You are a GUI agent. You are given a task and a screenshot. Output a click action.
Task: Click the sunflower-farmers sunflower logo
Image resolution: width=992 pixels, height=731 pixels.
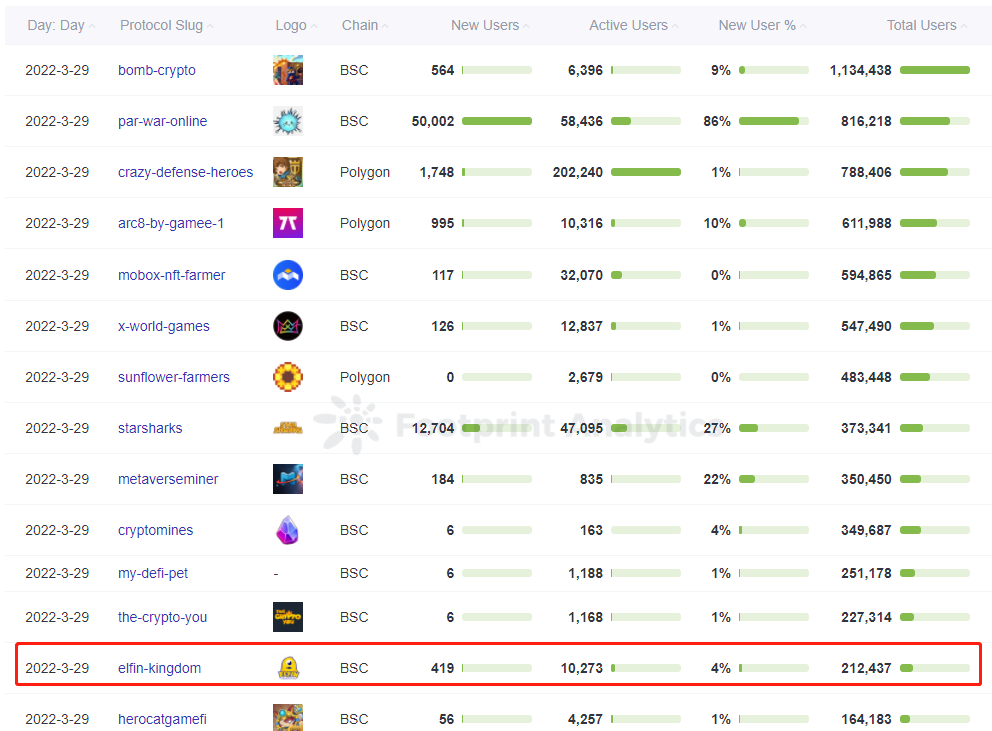coord(288,377)
